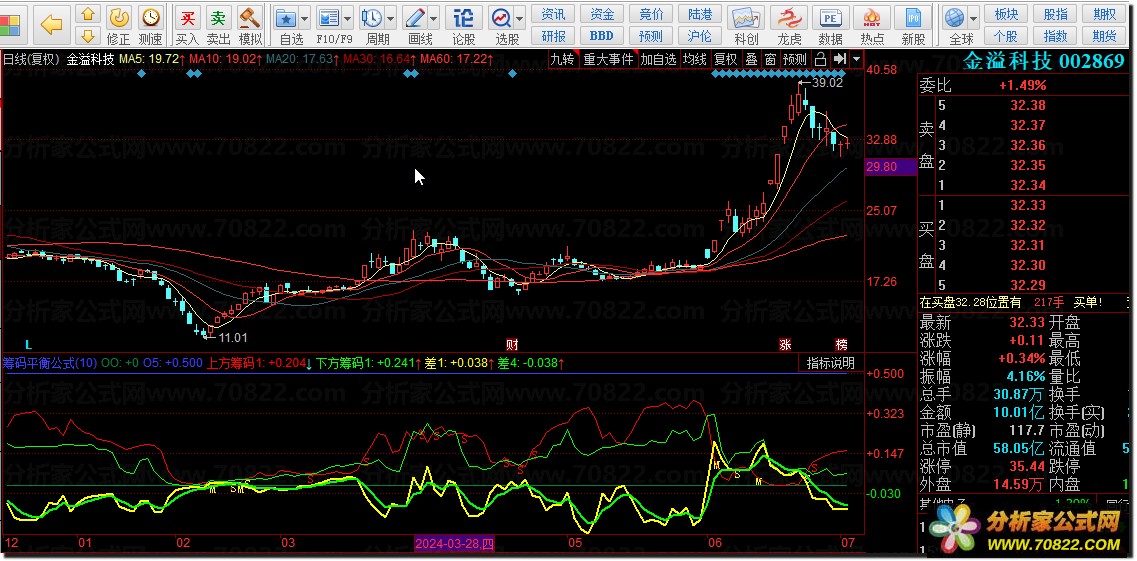Click the 期权 options button

coord(1104,14)
